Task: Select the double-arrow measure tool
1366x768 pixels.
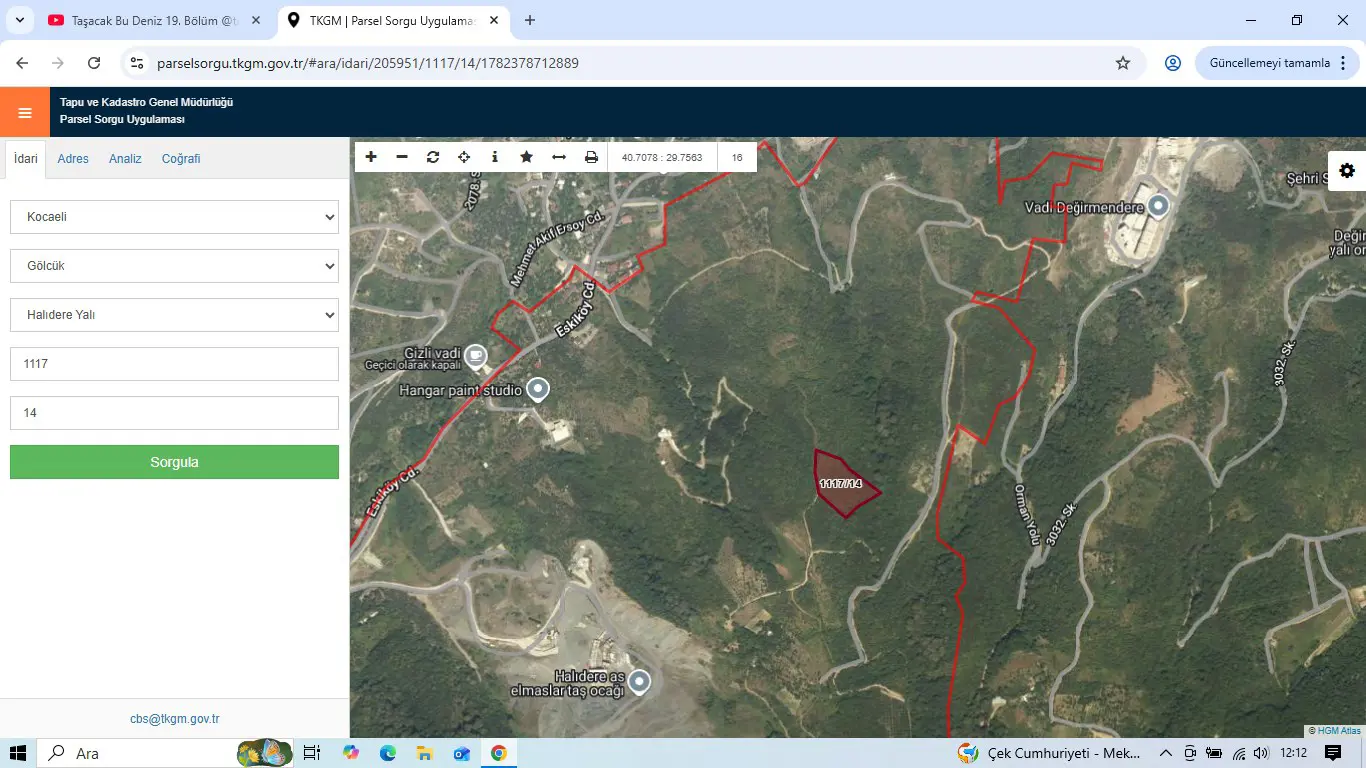Action: pyautogui.click(x=559, y=157)
